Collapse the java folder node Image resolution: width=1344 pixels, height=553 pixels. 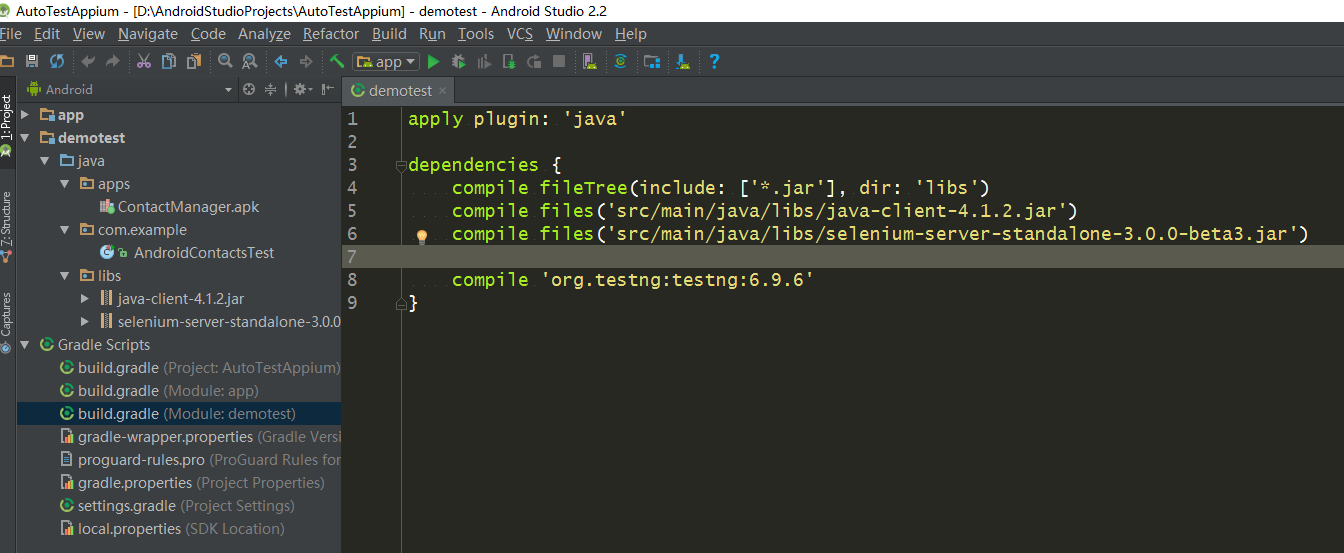(x=45, y=161)
